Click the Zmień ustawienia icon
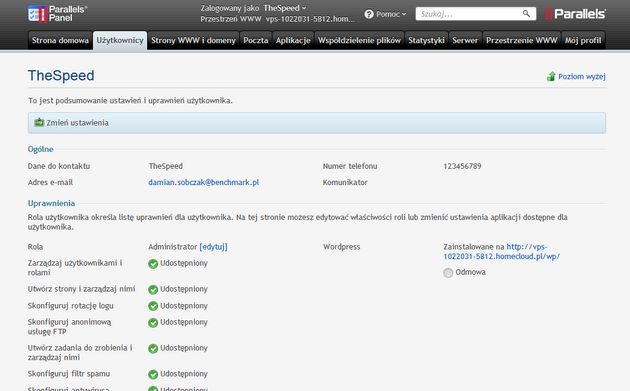630x391 pixels. (x=39, y=123)
